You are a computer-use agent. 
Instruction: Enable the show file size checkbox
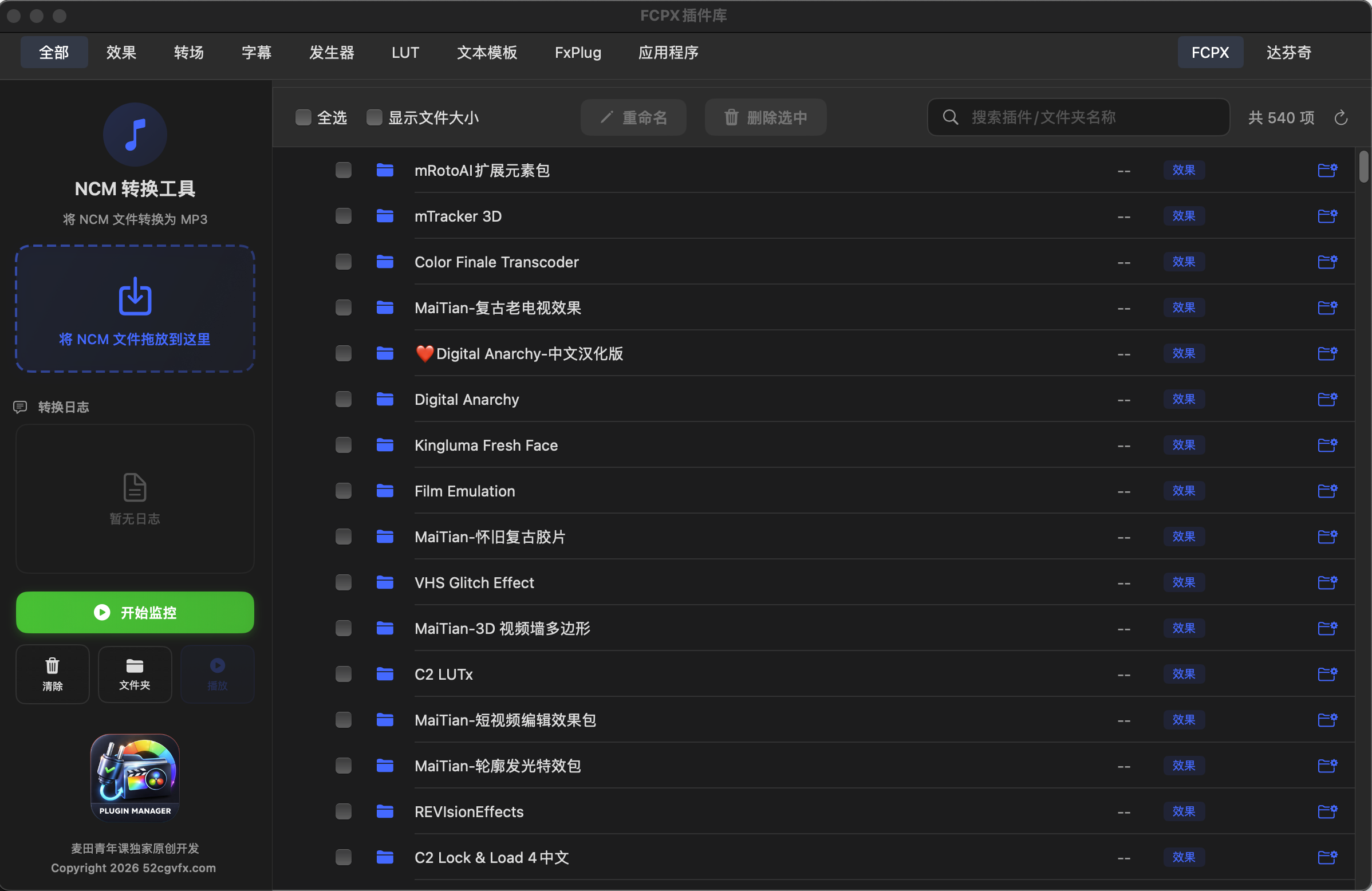tap(374, 117)
